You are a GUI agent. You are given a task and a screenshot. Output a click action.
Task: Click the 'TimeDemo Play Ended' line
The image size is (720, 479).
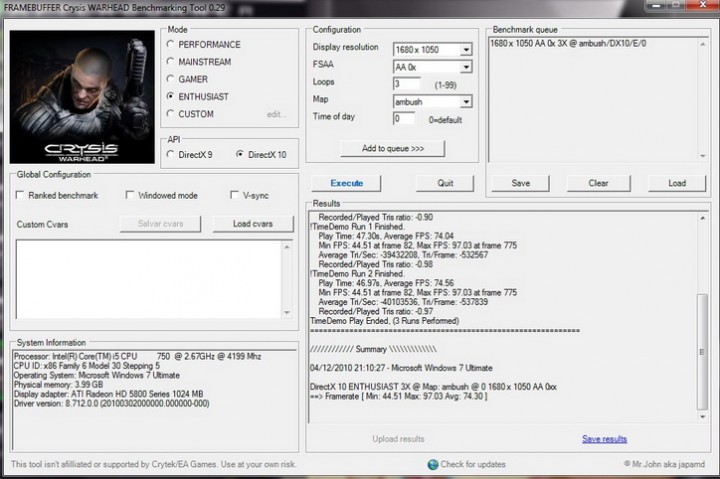tap(384, 321)
